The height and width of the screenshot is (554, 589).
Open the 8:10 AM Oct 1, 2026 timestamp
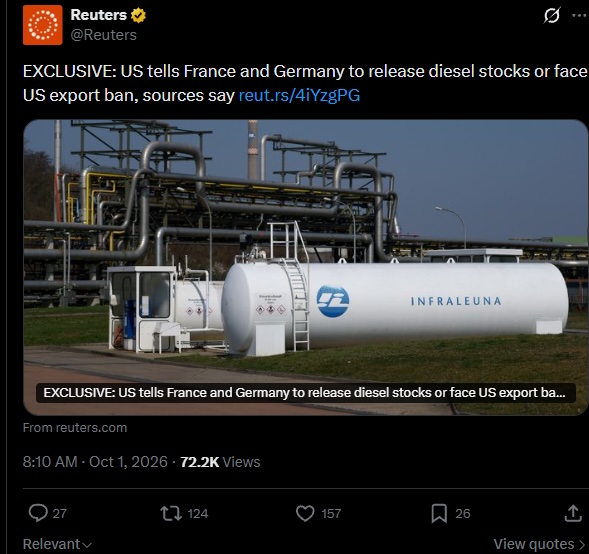[x=95, y=462]
